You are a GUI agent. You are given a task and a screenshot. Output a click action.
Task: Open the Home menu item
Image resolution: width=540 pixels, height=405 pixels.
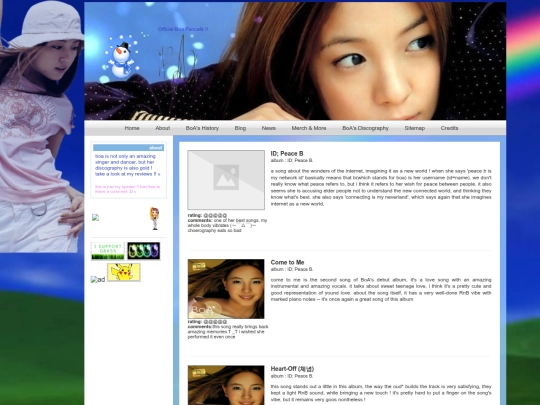pos(132,128)
